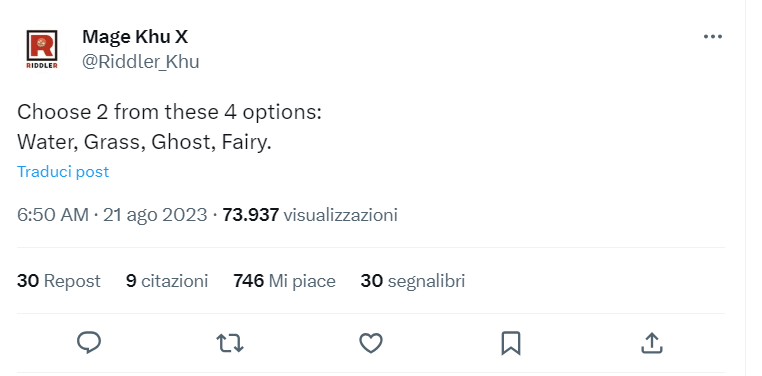View 73.937 visualizzazioni analytics
This screenshot has height=376, width=762.
click(x=310, y=215)
